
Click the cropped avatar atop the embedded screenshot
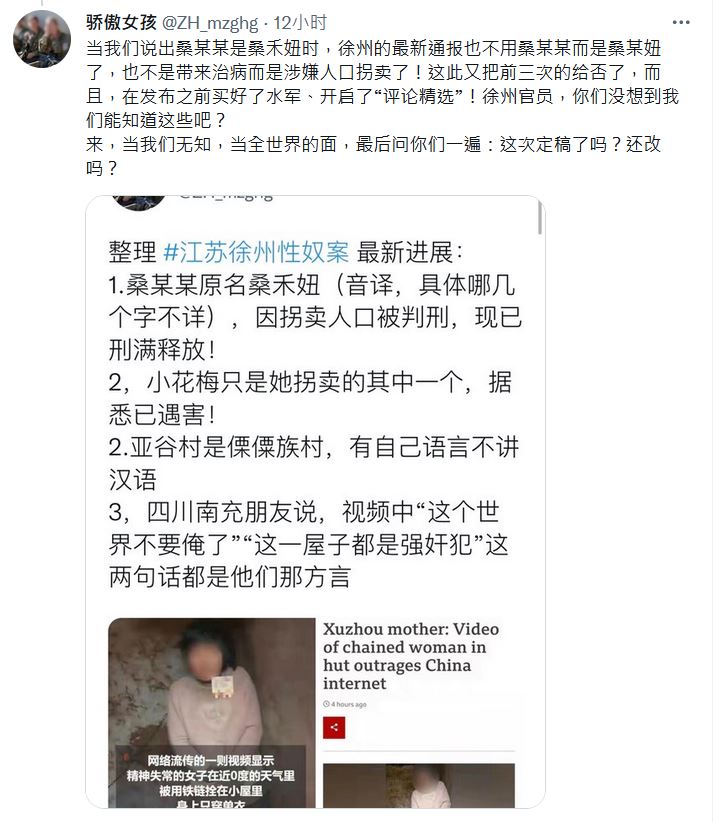pyautogui.click(x=139, y=202)
